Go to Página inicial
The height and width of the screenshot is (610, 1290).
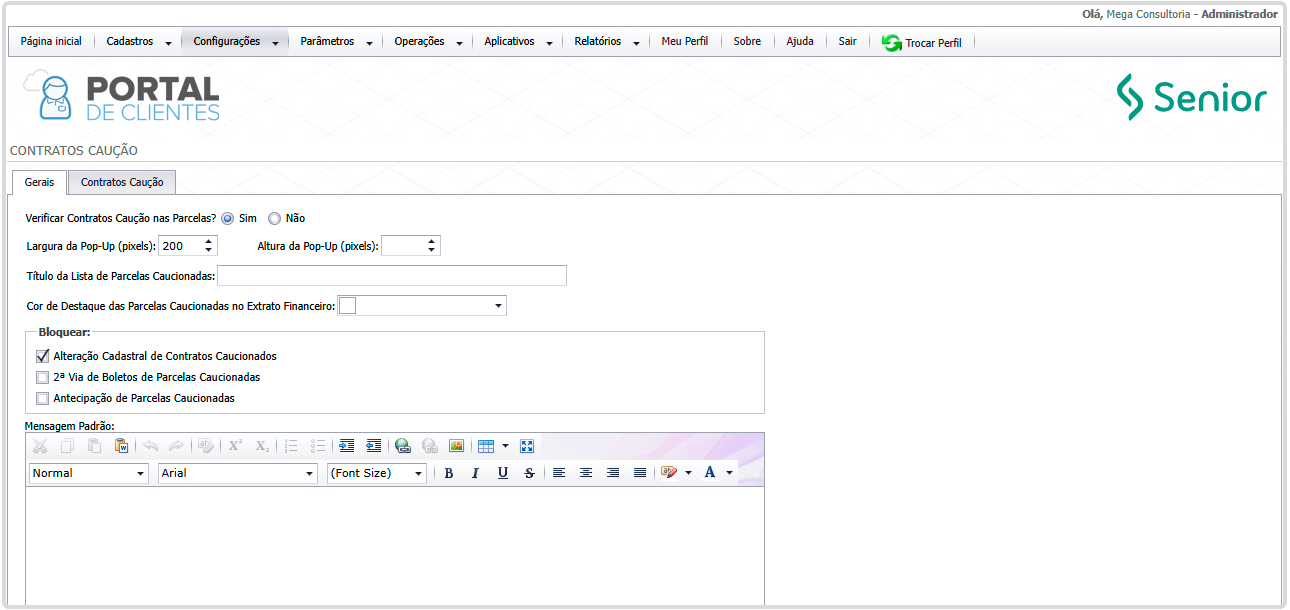(x=51, y=42)
